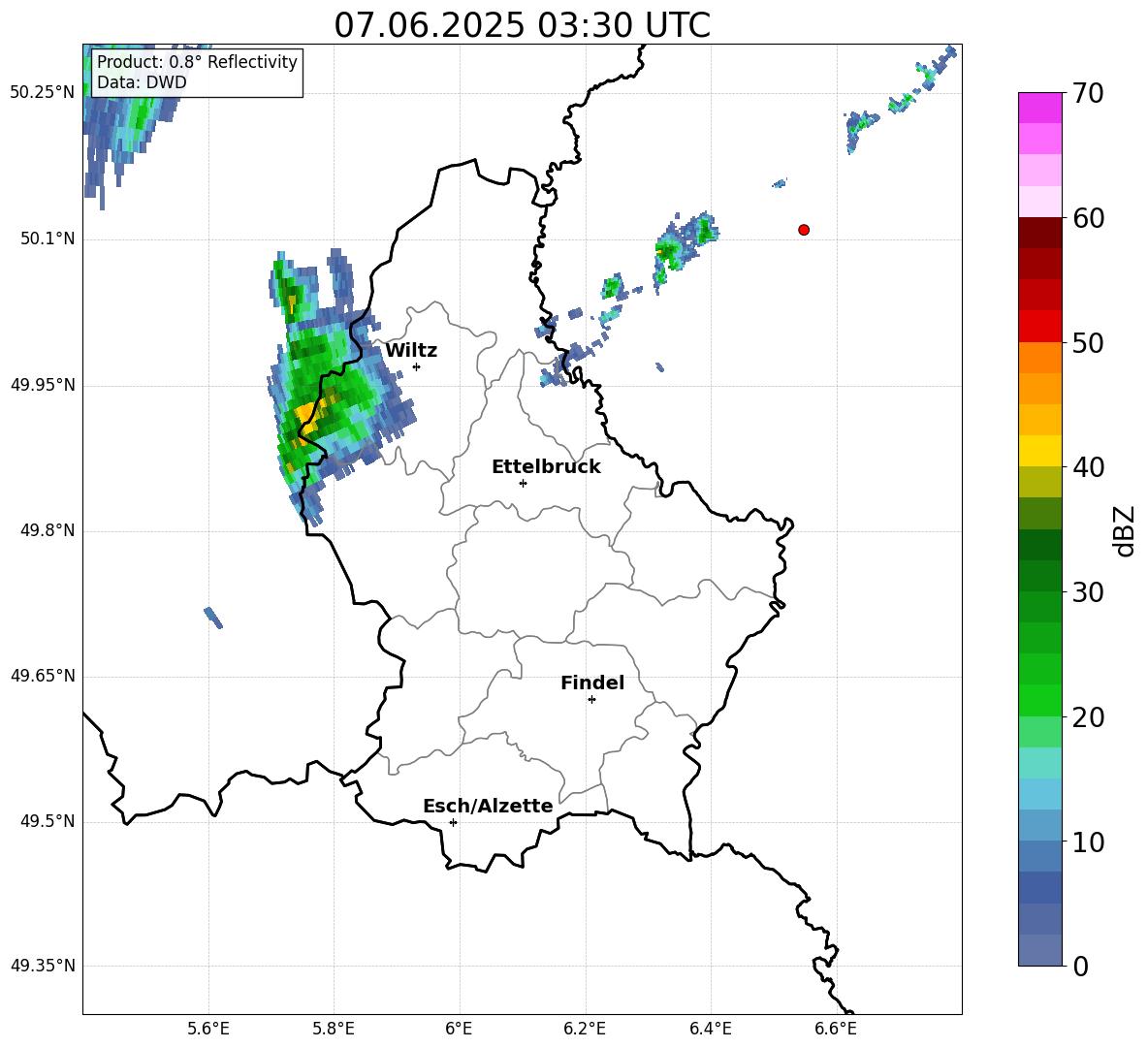Click the Ettelbruck cross marker
The height and width of the screenshot is (1048, 1148).
coord(523,483)
